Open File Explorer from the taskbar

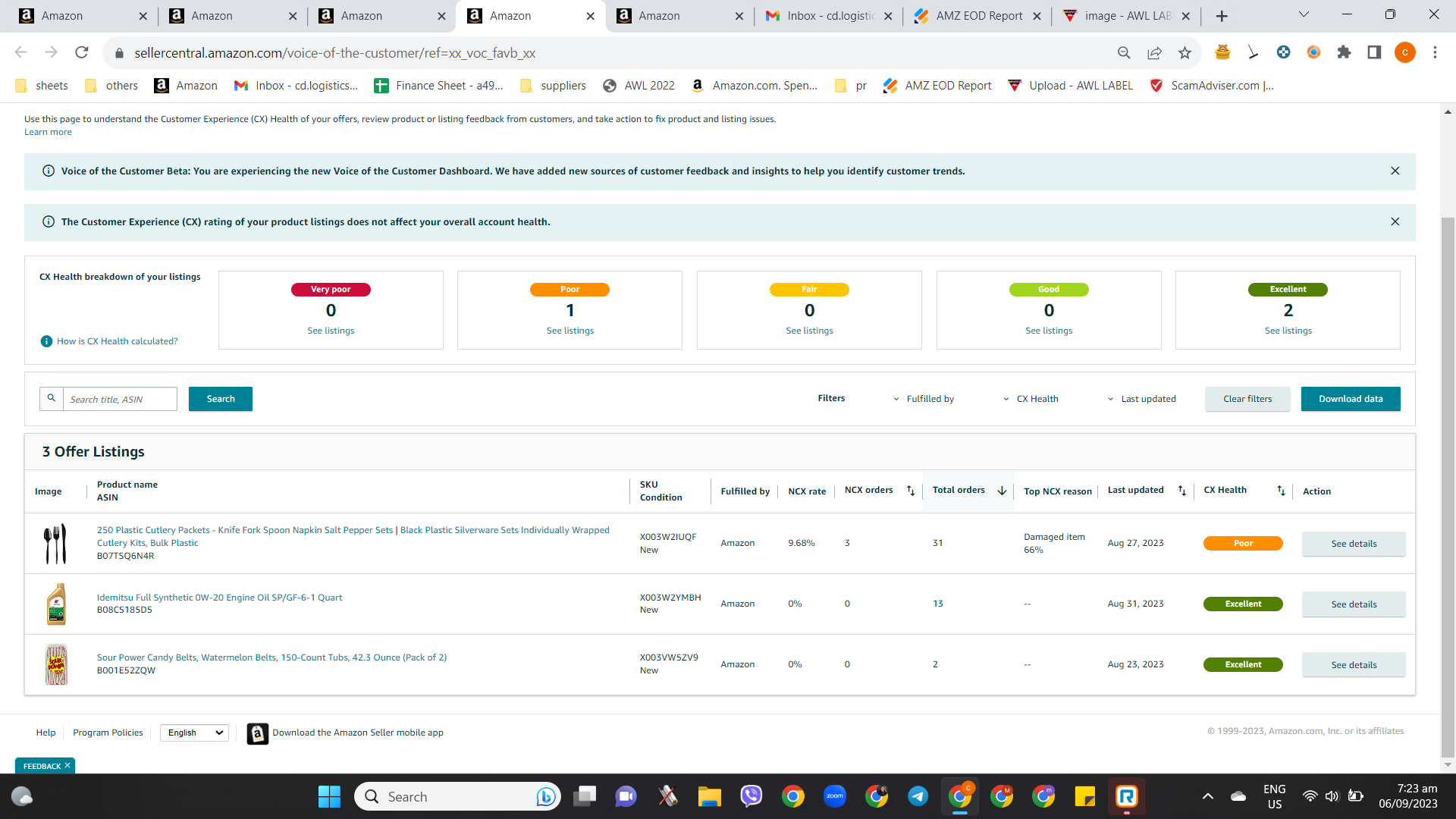click(x=710, y=796)
